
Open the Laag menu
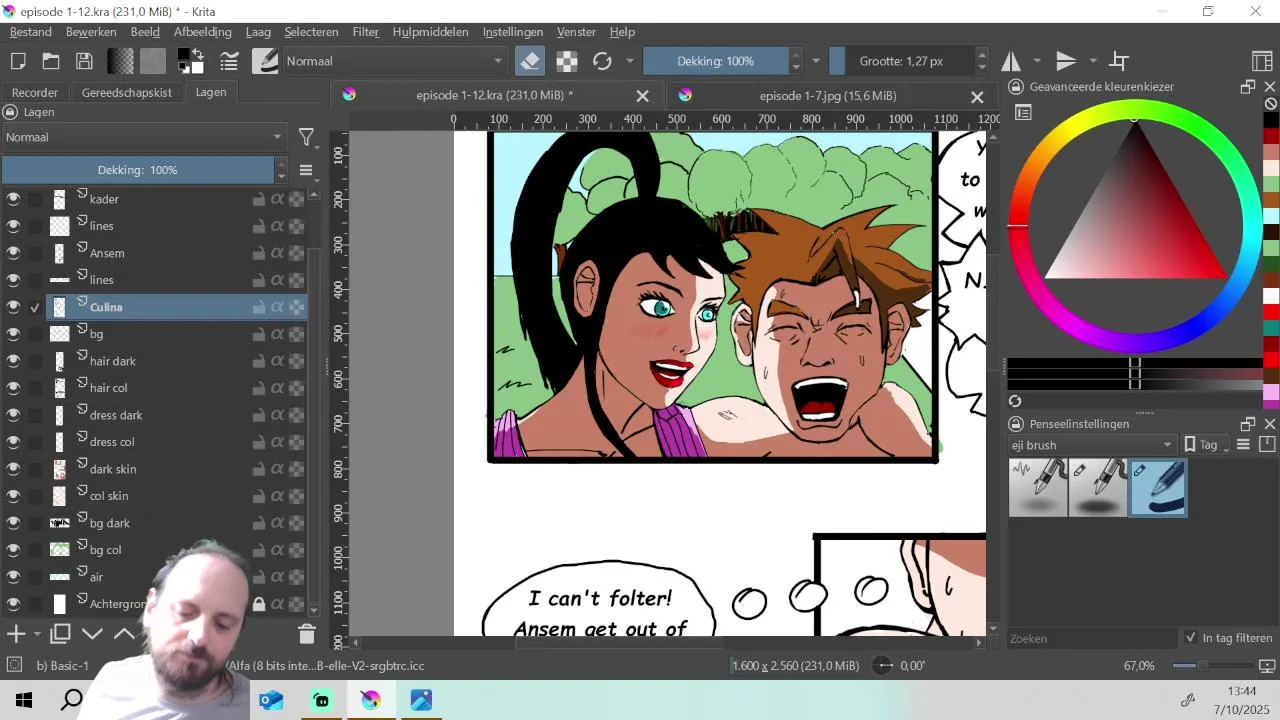point(258,32)
